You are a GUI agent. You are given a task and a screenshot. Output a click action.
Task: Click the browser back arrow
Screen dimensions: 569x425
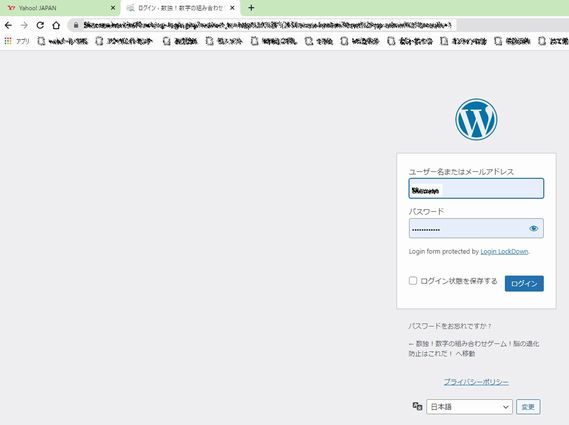click(8, 25)
